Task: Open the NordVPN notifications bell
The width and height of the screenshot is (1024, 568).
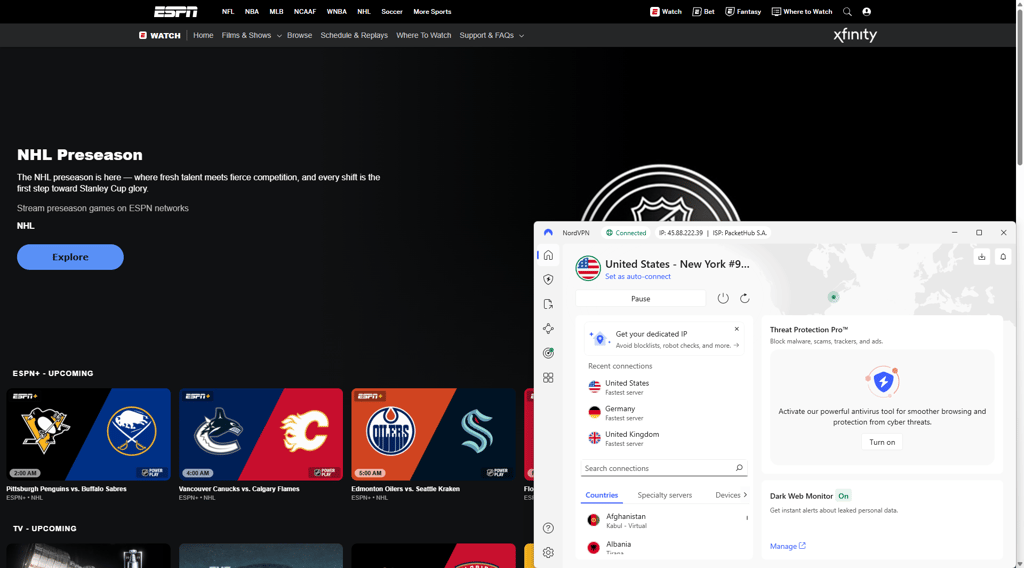Action: tap(1003, 257)
